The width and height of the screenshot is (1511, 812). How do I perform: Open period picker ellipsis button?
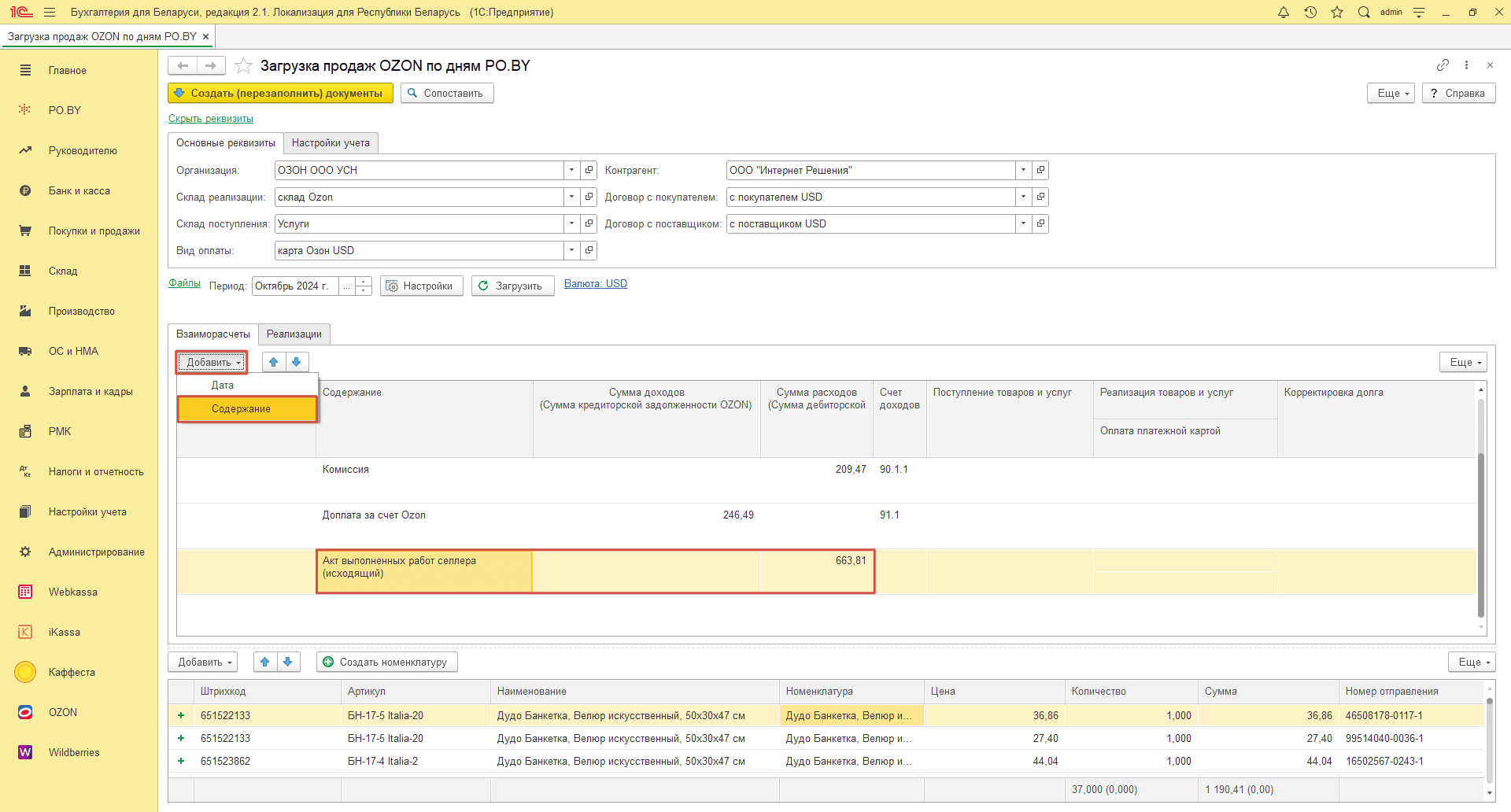(347, 286)
